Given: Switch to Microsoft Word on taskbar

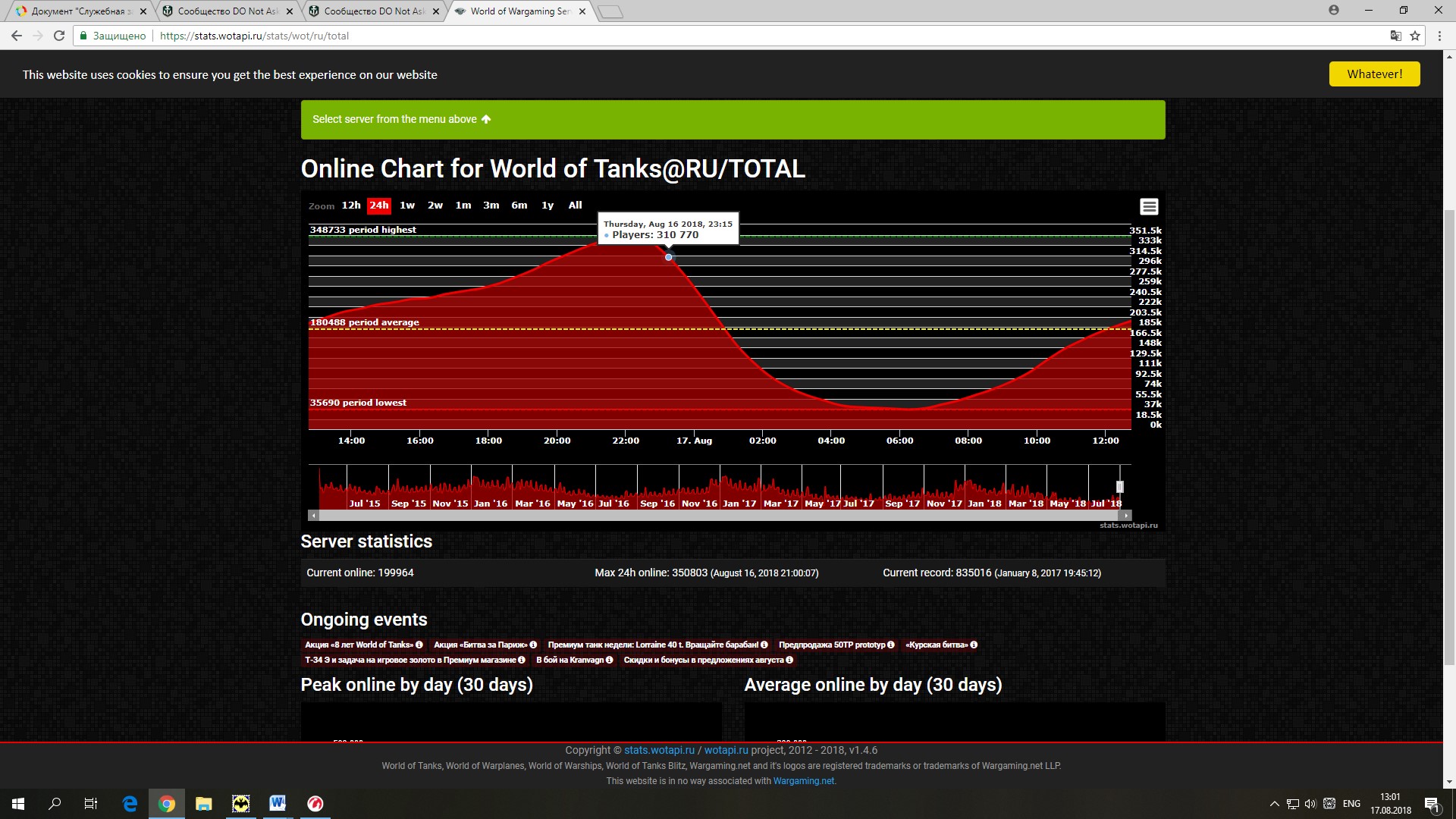Looking at the screenshot, I should pyautogui.click(x=278, y=804).
